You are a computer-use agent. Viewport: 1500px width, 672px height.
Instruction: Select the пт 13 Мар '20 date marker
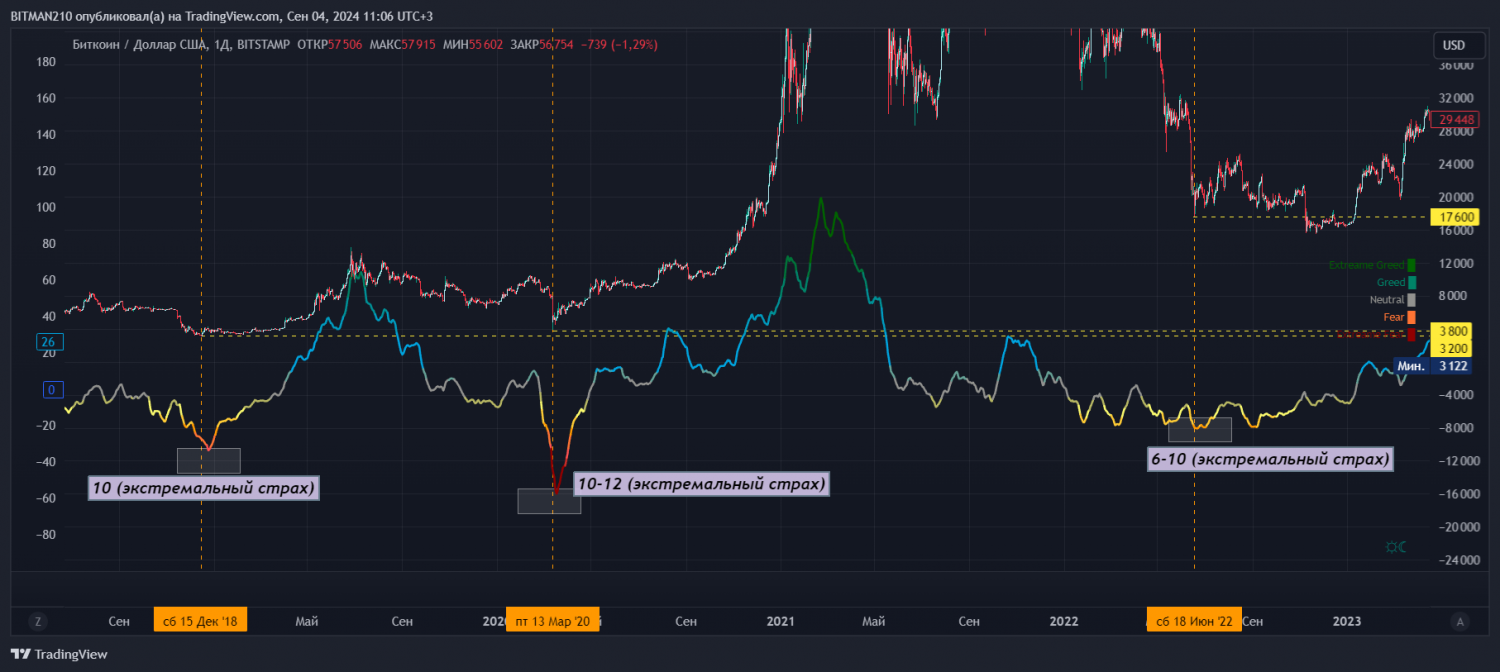tap(553, 621)
